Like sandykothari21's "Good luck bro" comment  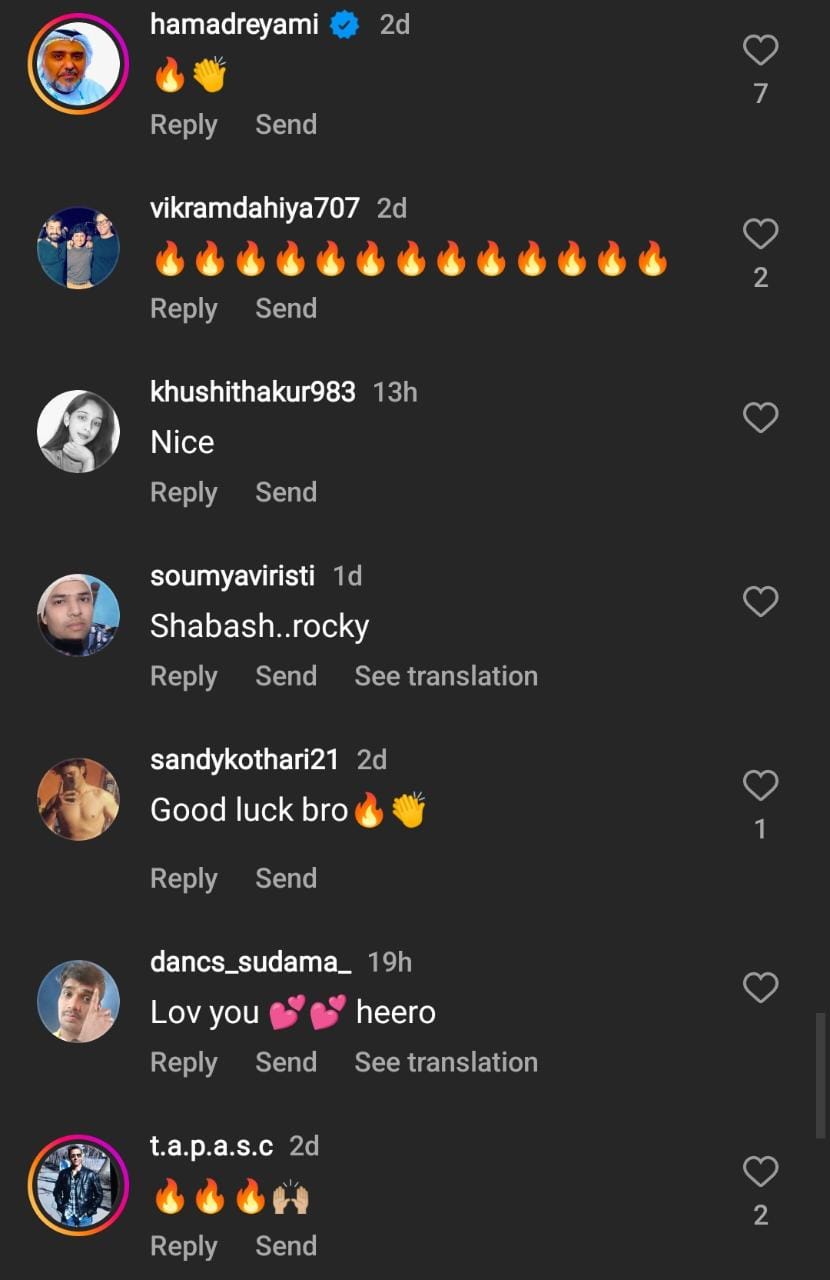[x=760, y=786]
